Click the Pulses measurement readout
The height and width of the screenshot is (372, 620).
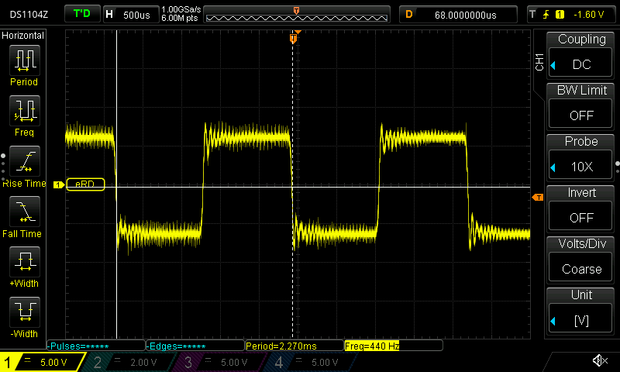coord(96,346)
